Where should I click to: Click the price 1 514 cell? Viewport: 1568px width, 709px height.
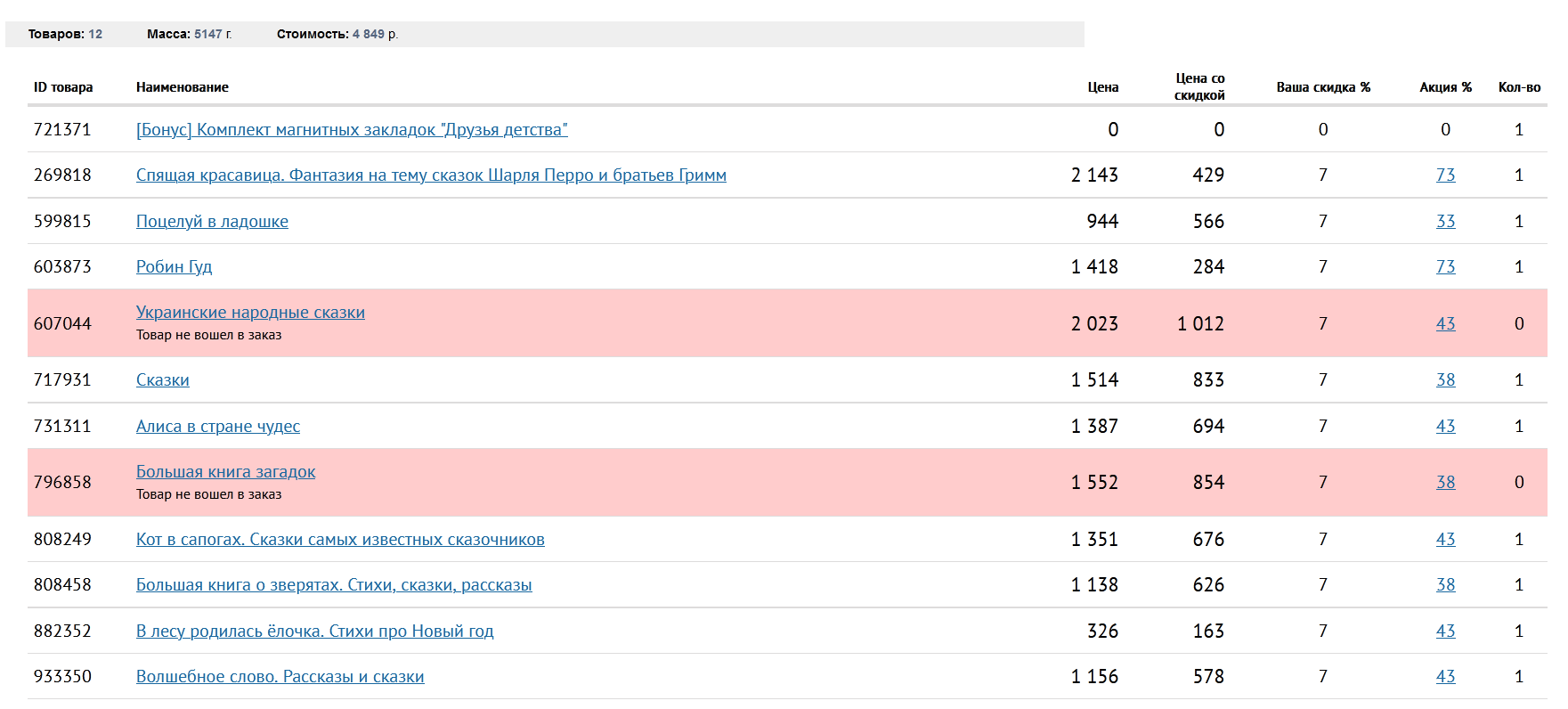click(1094, 380)
